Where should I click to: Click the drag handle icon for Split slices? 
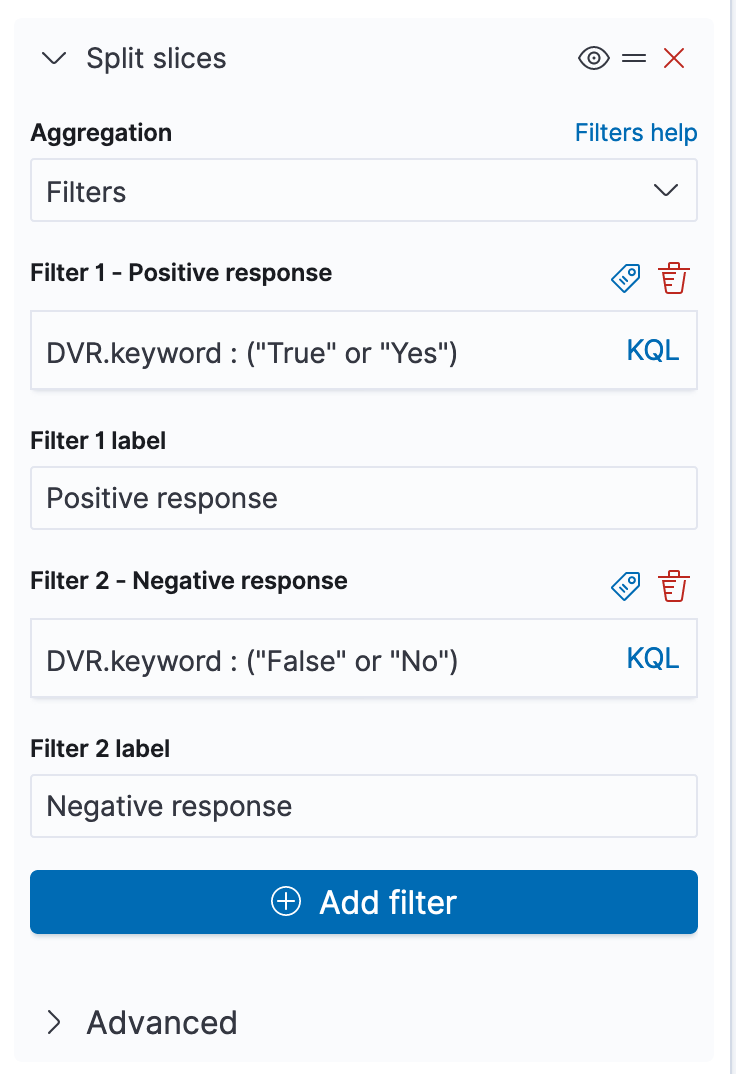634,59
